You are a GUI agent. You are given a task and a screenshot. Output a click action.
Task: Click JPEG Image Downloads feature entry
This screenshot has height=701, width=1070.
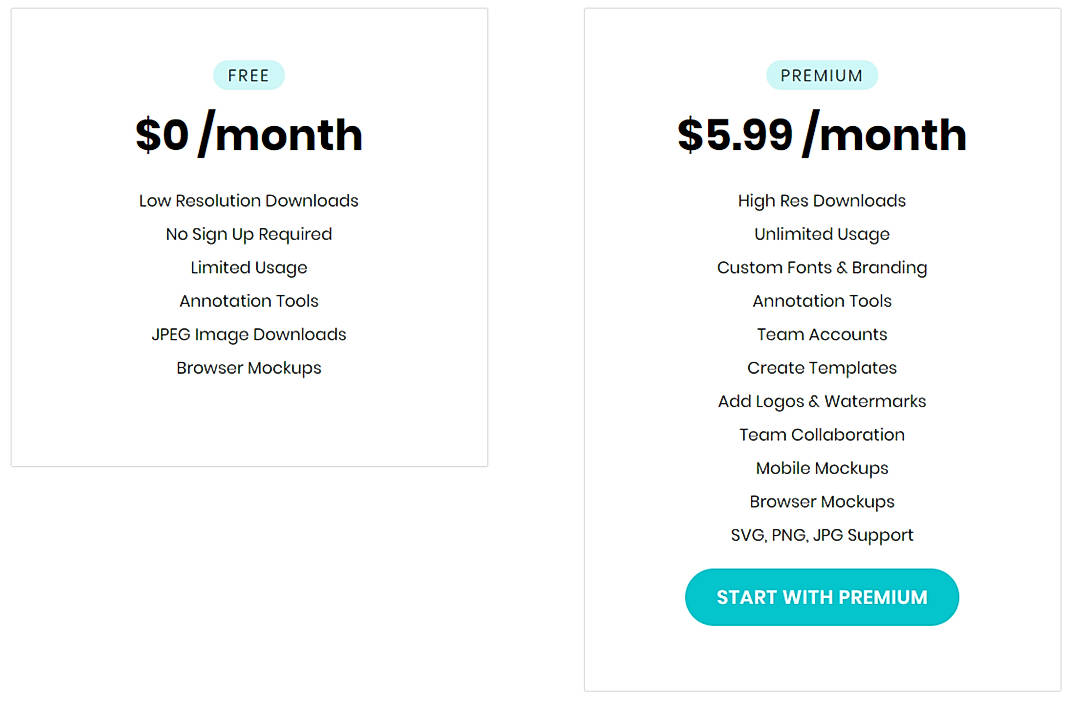pos(248,334)
